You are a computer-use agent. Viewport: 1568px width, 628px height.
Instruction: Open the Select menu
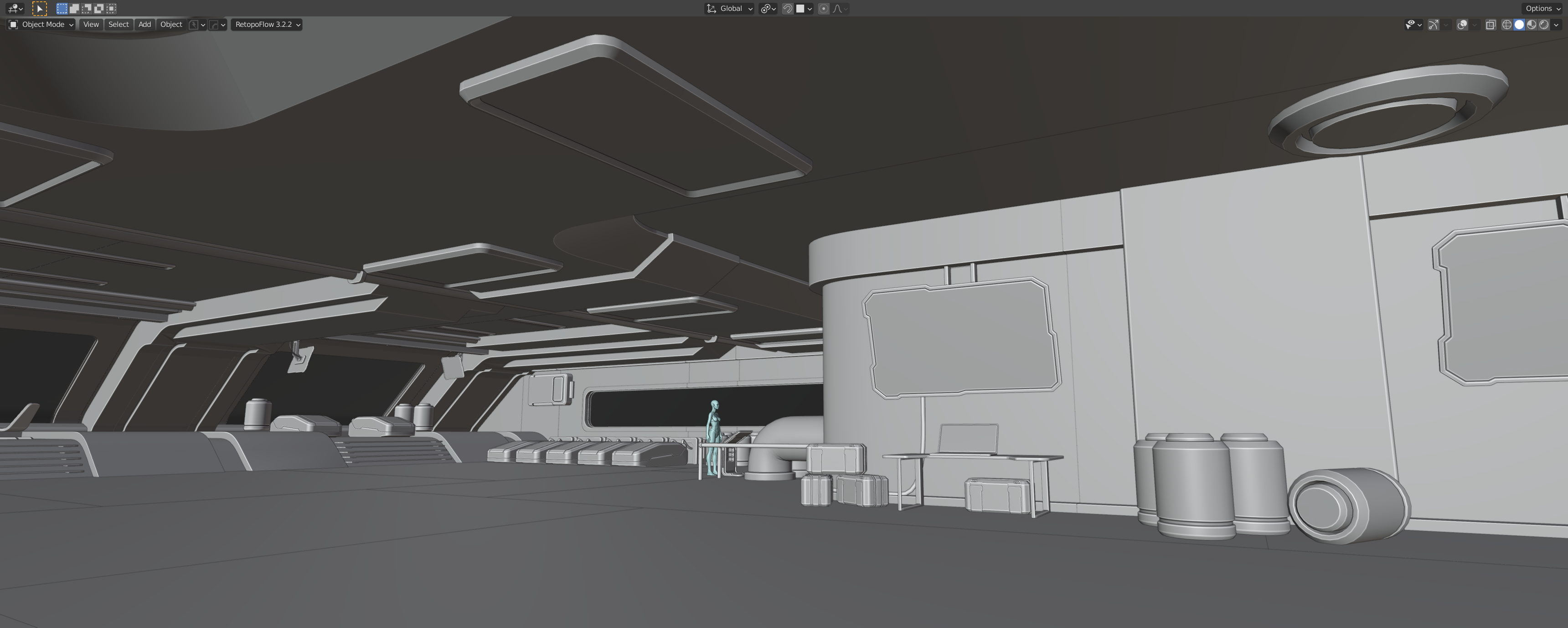pyautogui.click(x=118, y=24)
